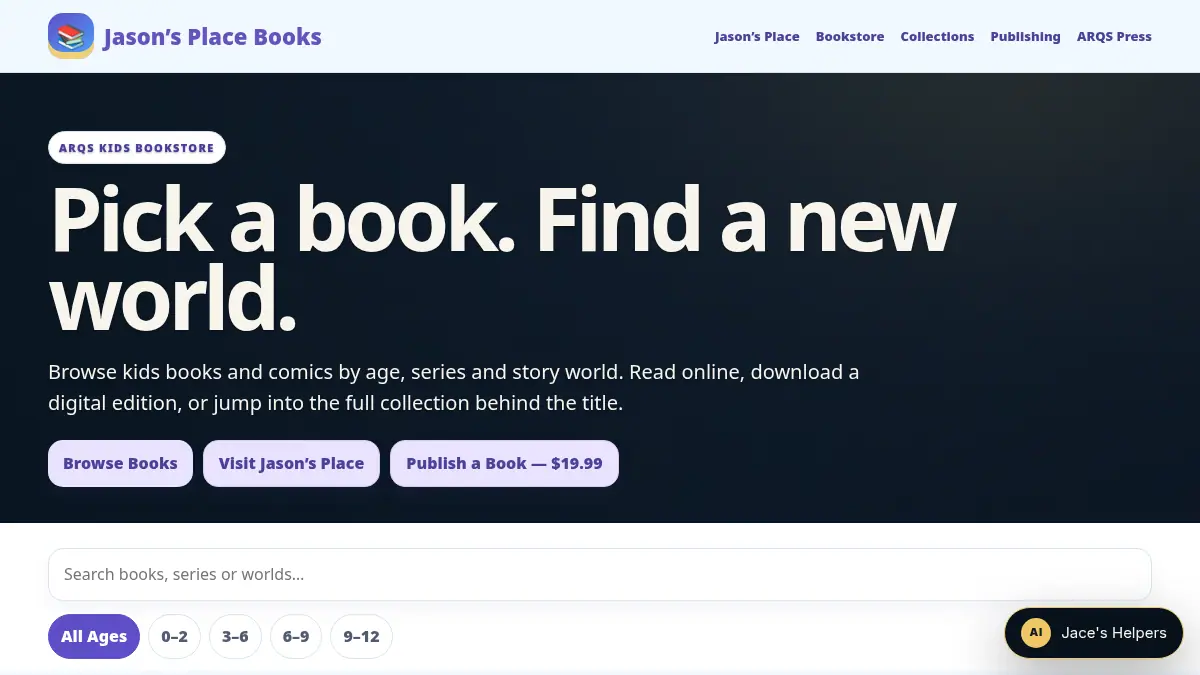This screenshot has width=1200, height=675.
Task: Select the All Ages filter
Action: [x=94, y=637]
